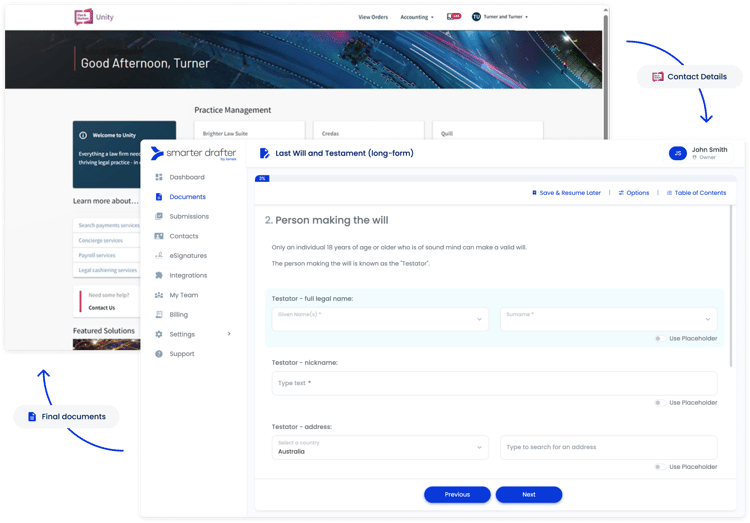Open the country dropdown showing Australia
The width and height of the screenshot is (750, 523).
coord(380,447)
